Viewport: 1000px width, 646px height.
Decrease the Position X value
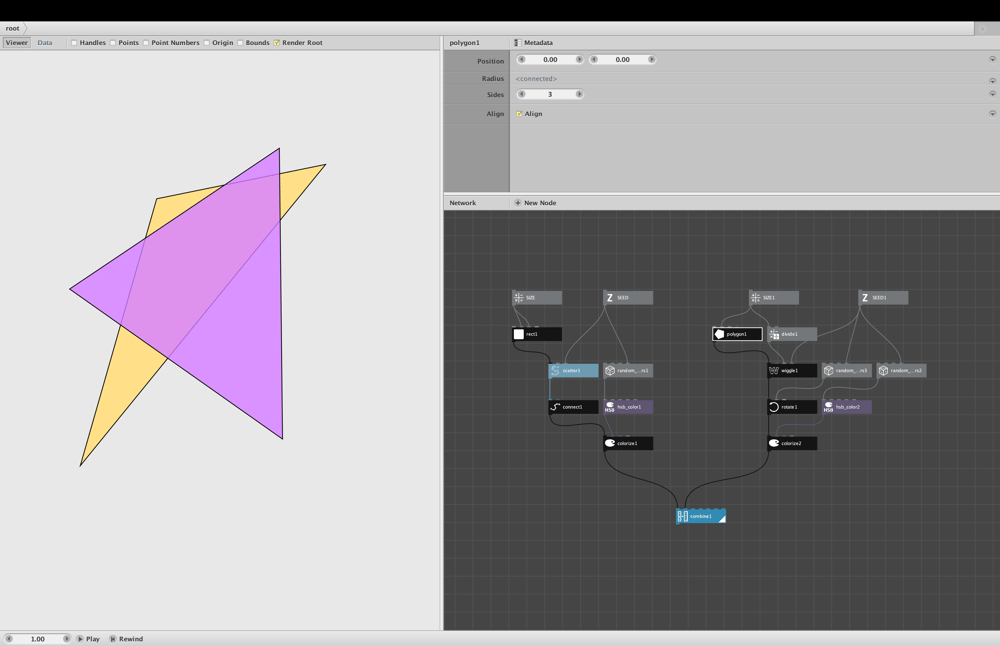522,59
